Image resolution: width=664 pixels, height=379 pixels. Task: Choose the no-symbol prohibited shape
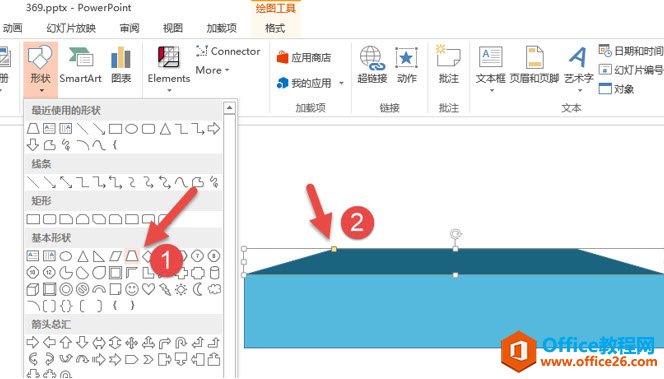pos(82,290)
